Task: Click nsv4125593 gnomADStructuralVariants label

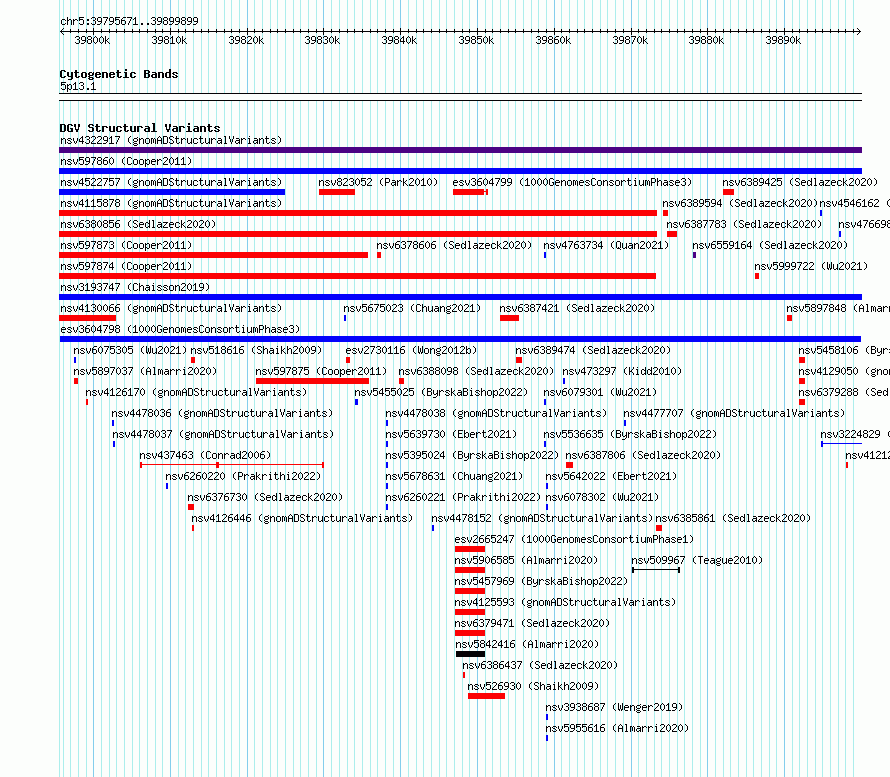Action: pyautogui.click(x=565, y=602)
